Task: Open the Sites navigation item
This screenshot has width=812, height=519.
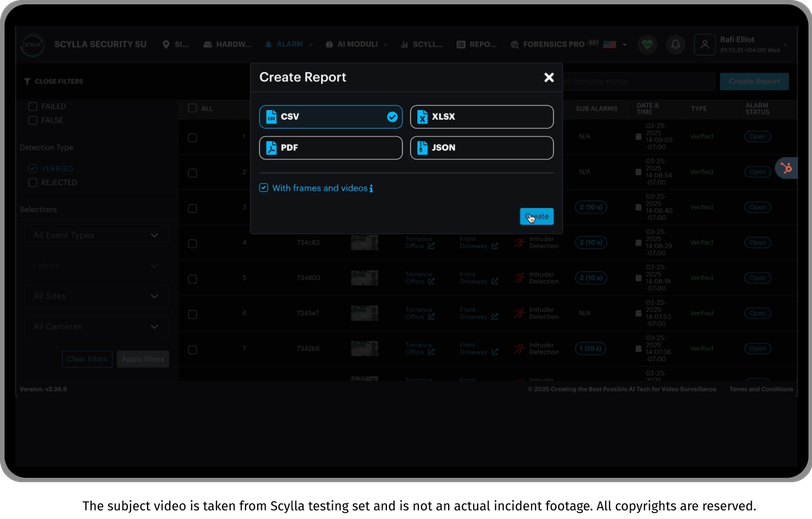Action: pos(176,45)
